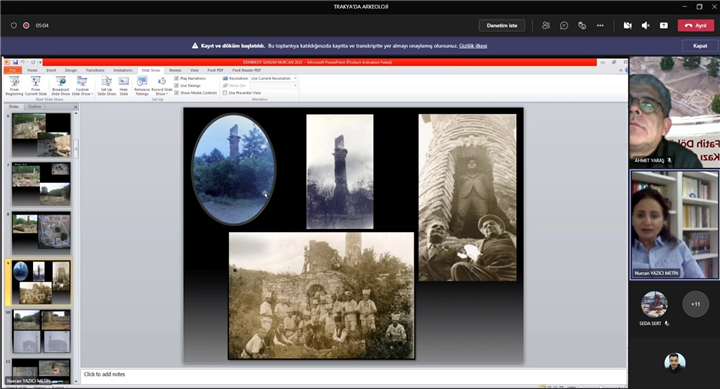The width and height of the screenshot is (720, 389).
Task: Open the participants panel in Teams
Action: tap(546, 26)
